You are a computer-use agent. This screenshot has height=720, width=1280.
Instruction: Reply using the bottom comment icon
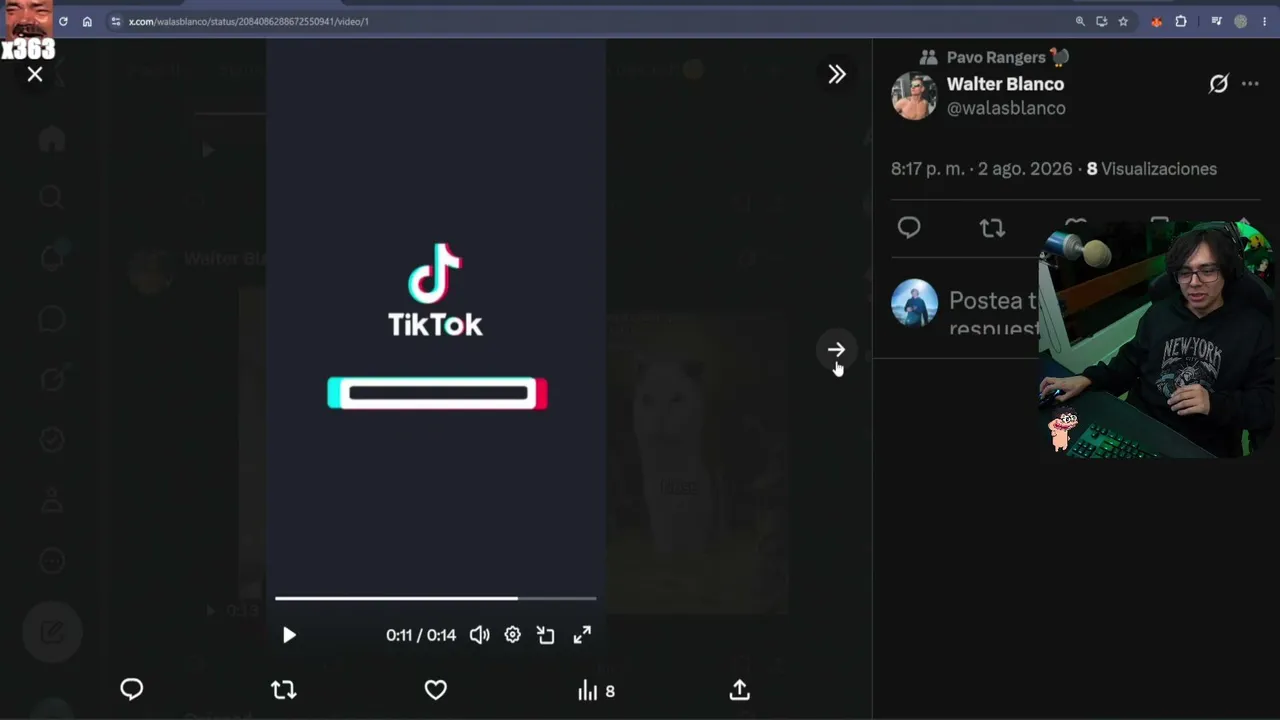point(132,690)
